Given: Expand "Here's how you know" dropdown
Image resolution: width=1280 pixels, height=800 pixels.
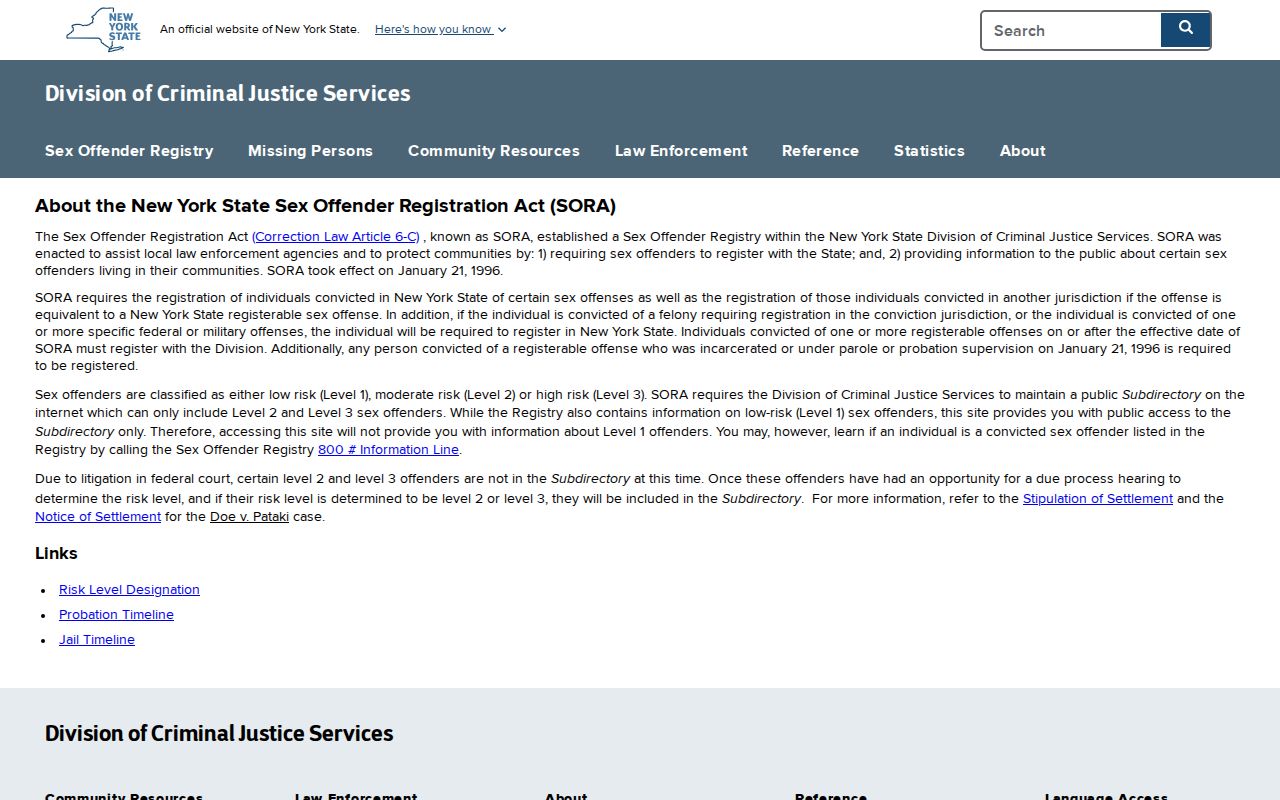Looking at the screenshot, I should (x=440, y=29).
